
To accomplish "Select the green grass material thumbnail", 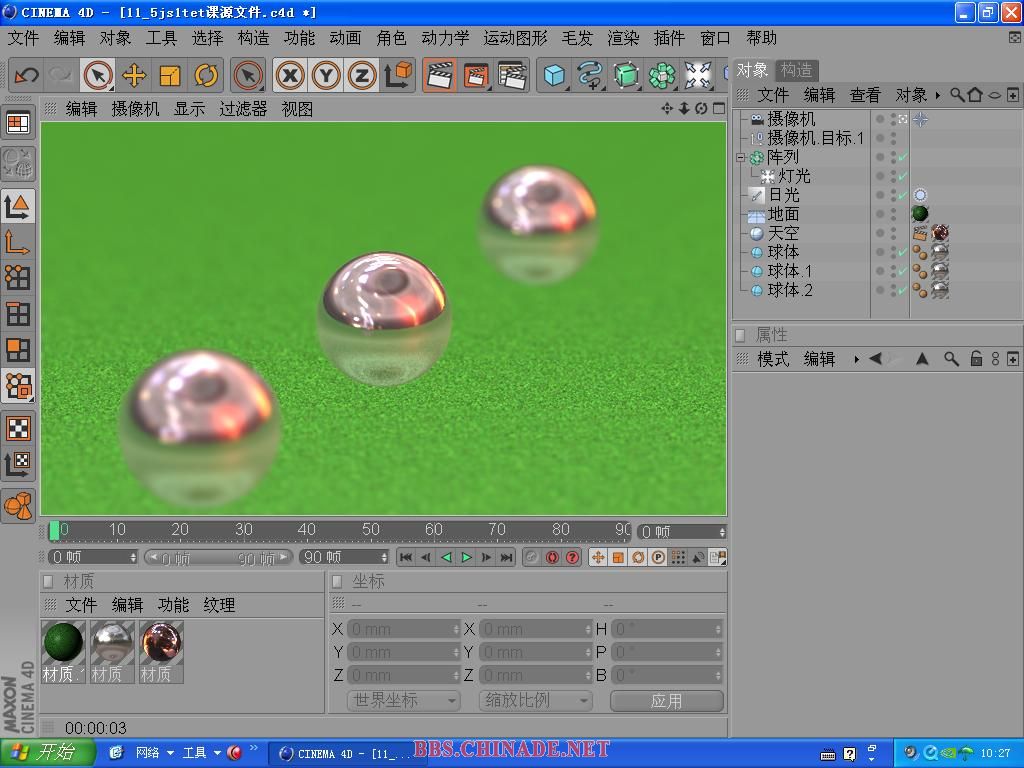I will coord(63,642).
